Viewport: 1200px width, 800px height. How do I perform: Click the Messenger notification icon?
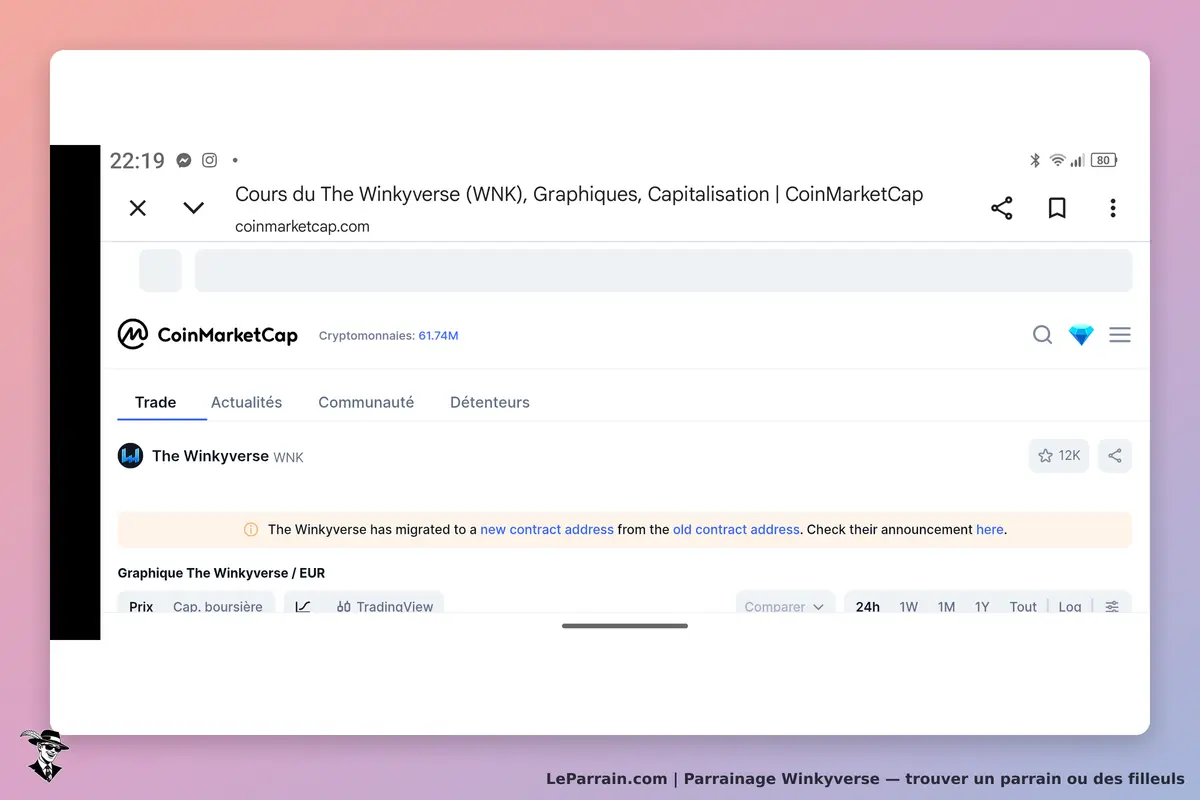tap(184, 160)
